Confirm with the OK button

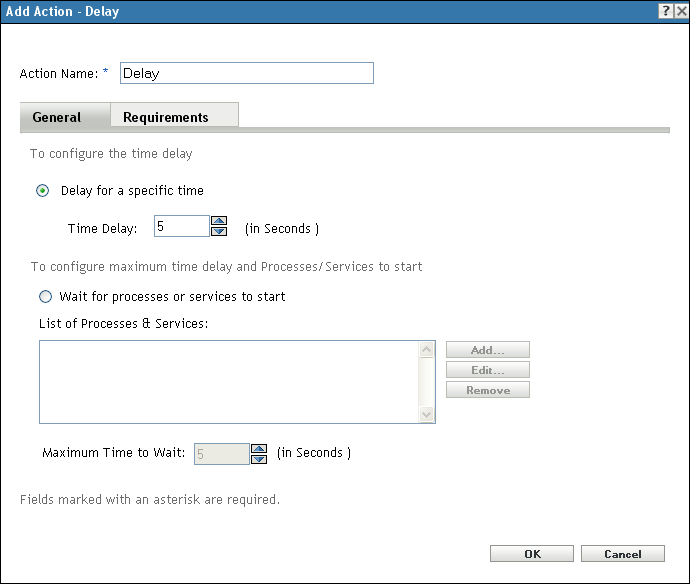532,554
